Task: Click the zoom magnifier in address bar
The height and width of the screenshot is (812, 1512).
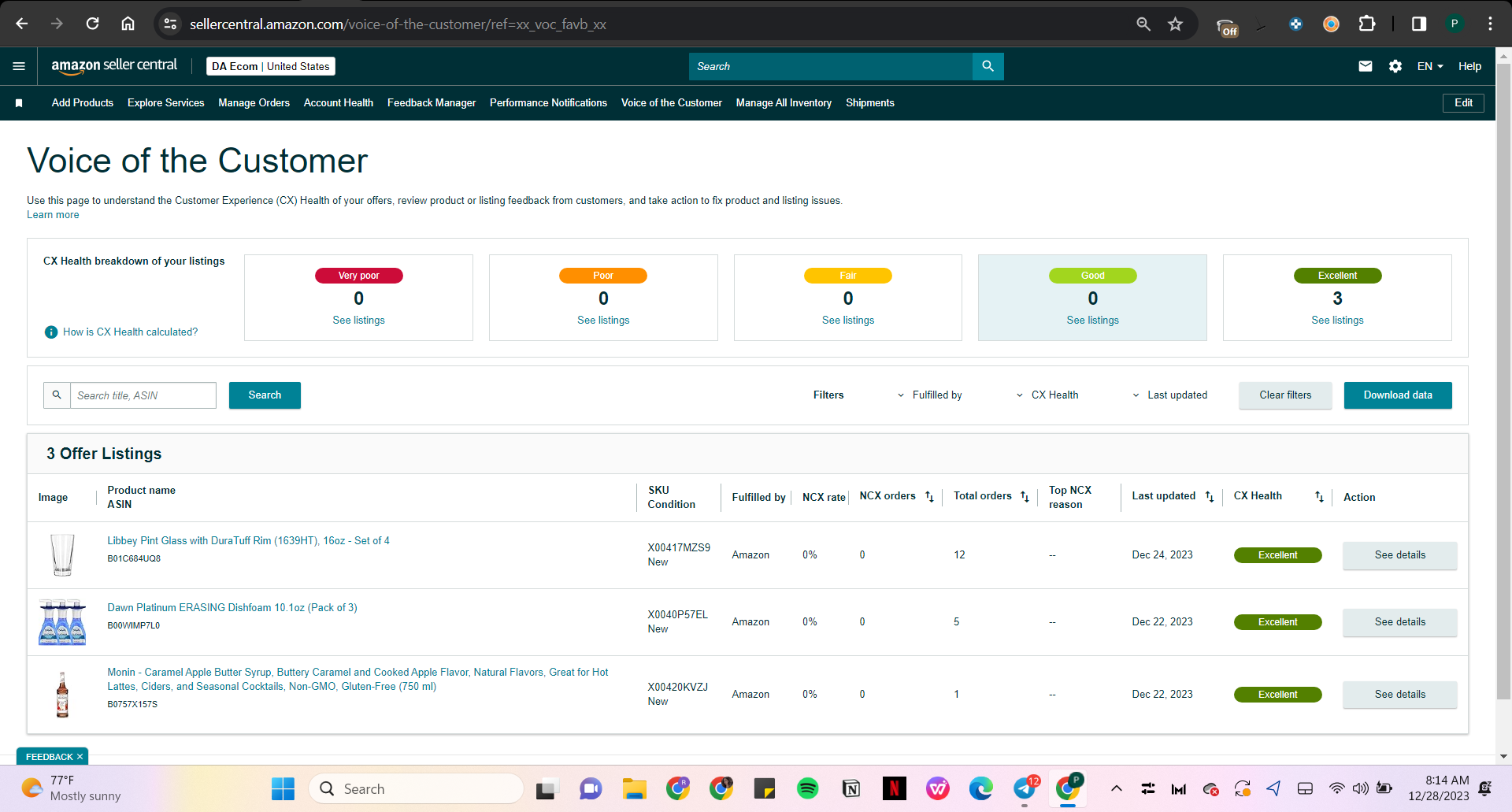Action: coord(1143,24)
